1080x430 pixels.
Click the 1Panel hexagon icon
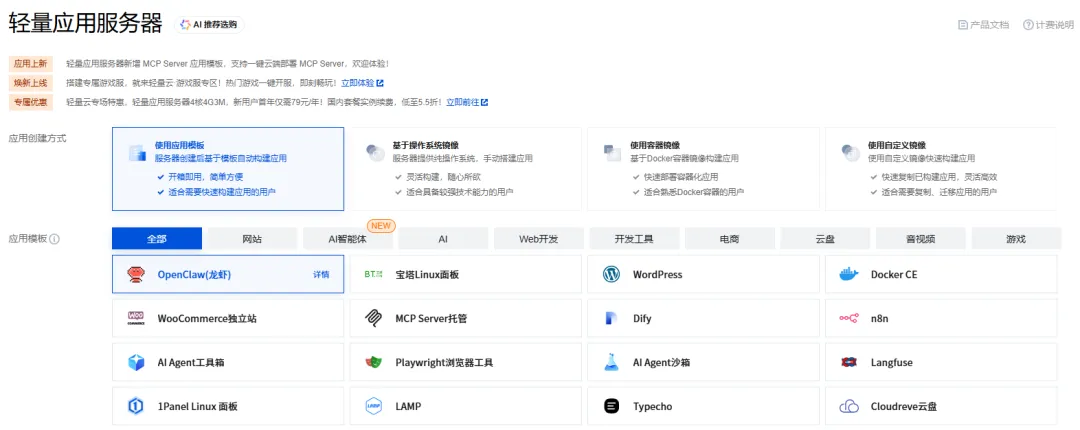(136, 407)
